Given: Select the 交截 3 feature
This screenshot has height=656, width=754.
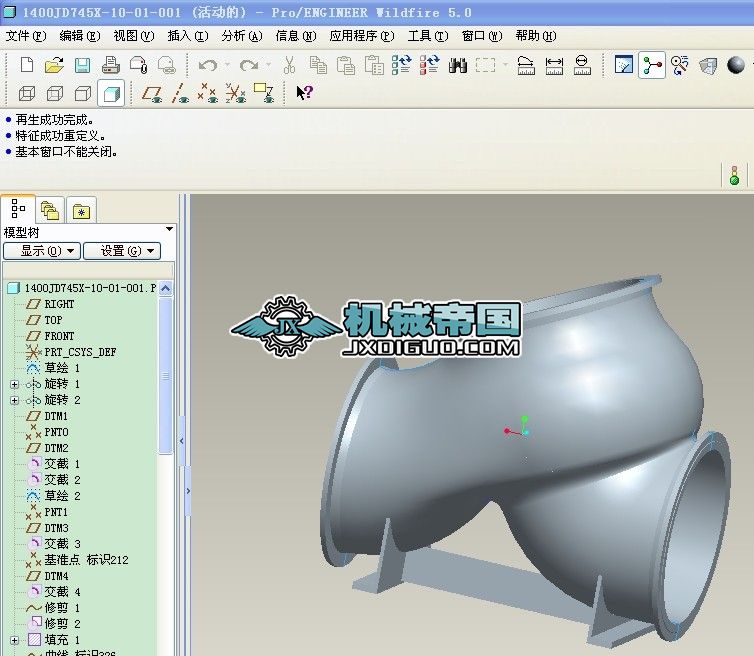Looking at the screenshot, I should coord(54,544).
